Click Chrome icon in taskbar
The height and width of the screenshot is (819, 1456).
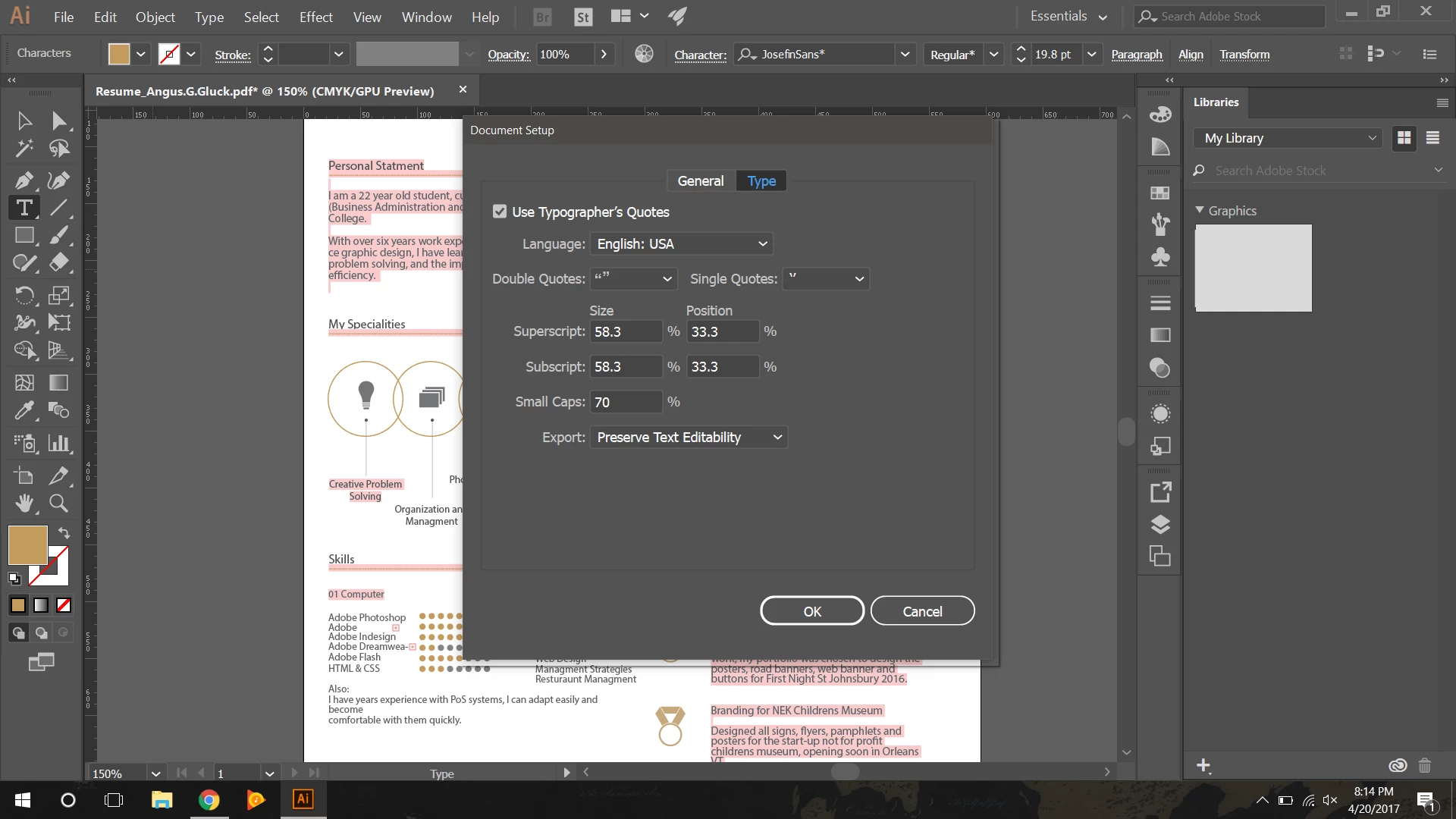point(209,799)
